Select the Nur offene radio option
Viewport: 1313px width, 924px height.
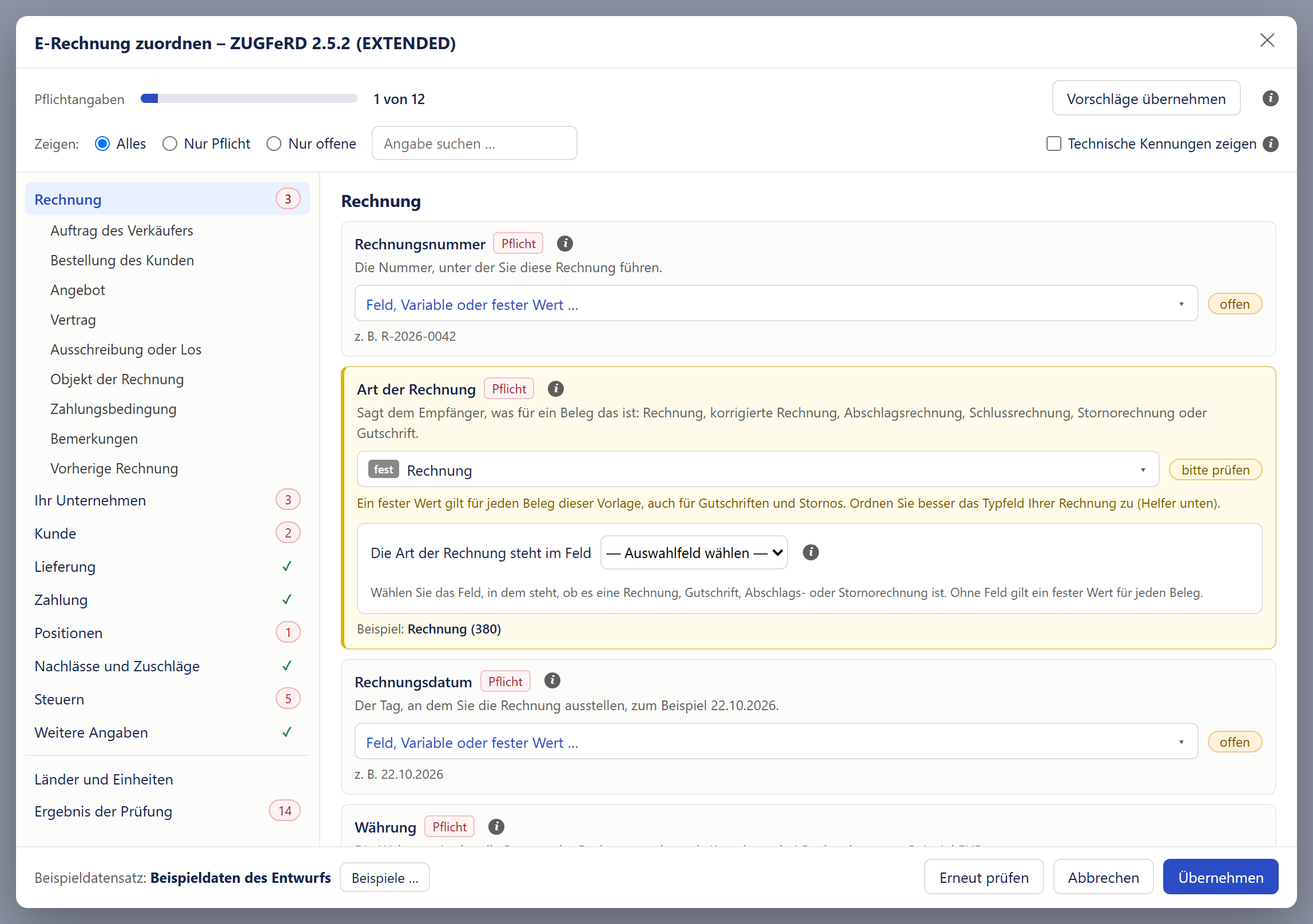coord(274,144)
